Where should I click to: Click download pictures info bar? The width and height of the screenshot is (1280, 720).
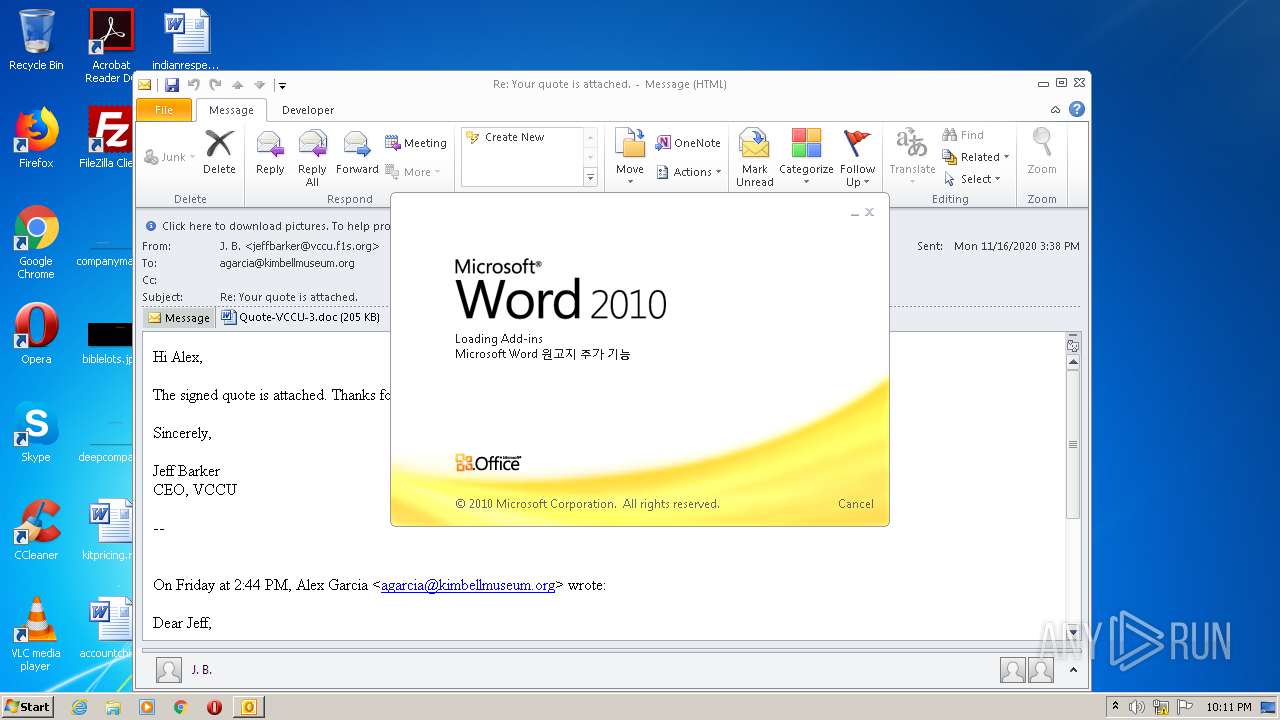pos(276,226)
